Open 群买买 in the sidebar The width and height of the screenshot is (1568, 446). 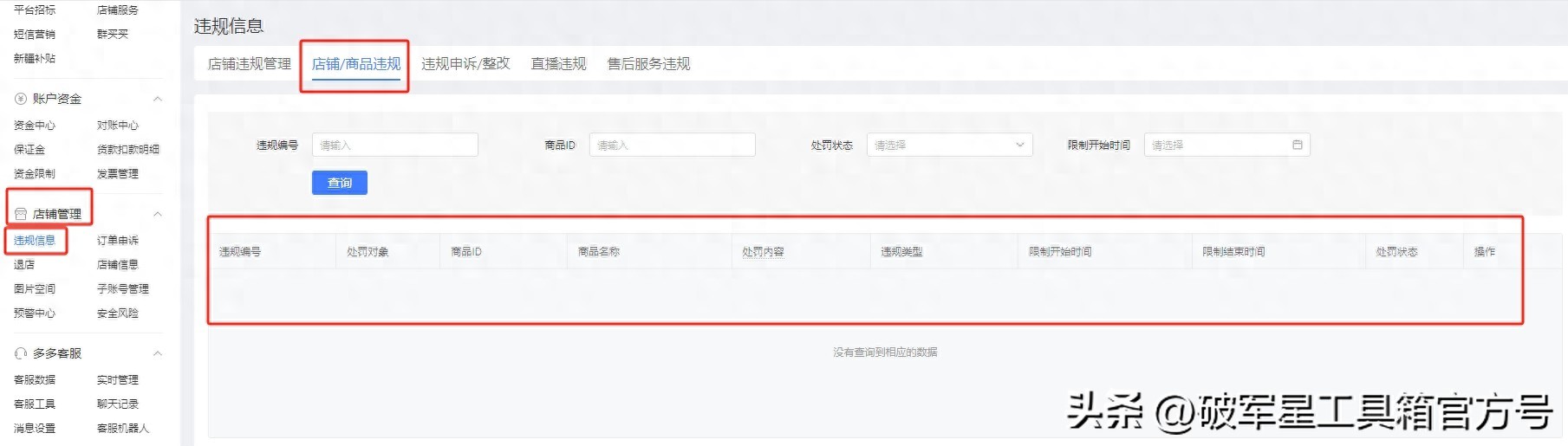click(113, 35)
